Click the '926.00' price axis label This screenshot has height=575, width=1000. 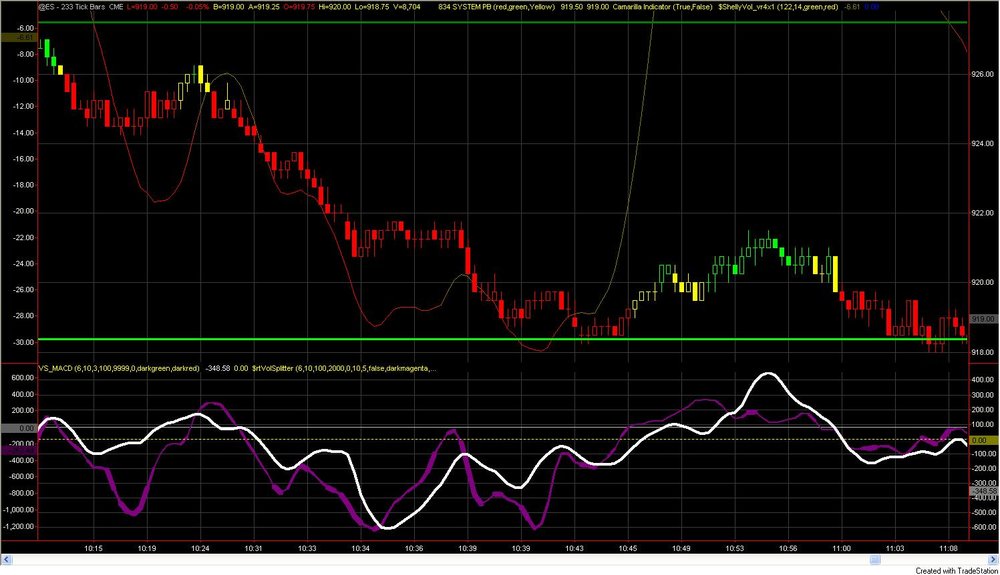tap(982, 75)
